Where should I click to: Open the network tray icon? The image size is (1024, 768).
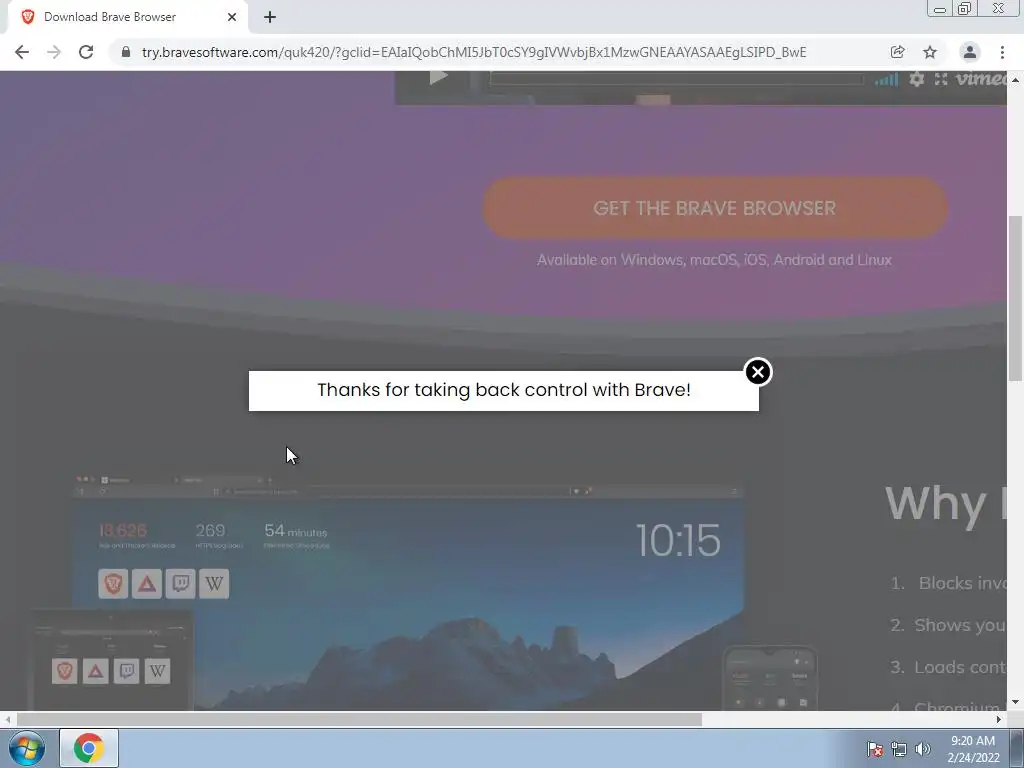click(x=899, y=749)
